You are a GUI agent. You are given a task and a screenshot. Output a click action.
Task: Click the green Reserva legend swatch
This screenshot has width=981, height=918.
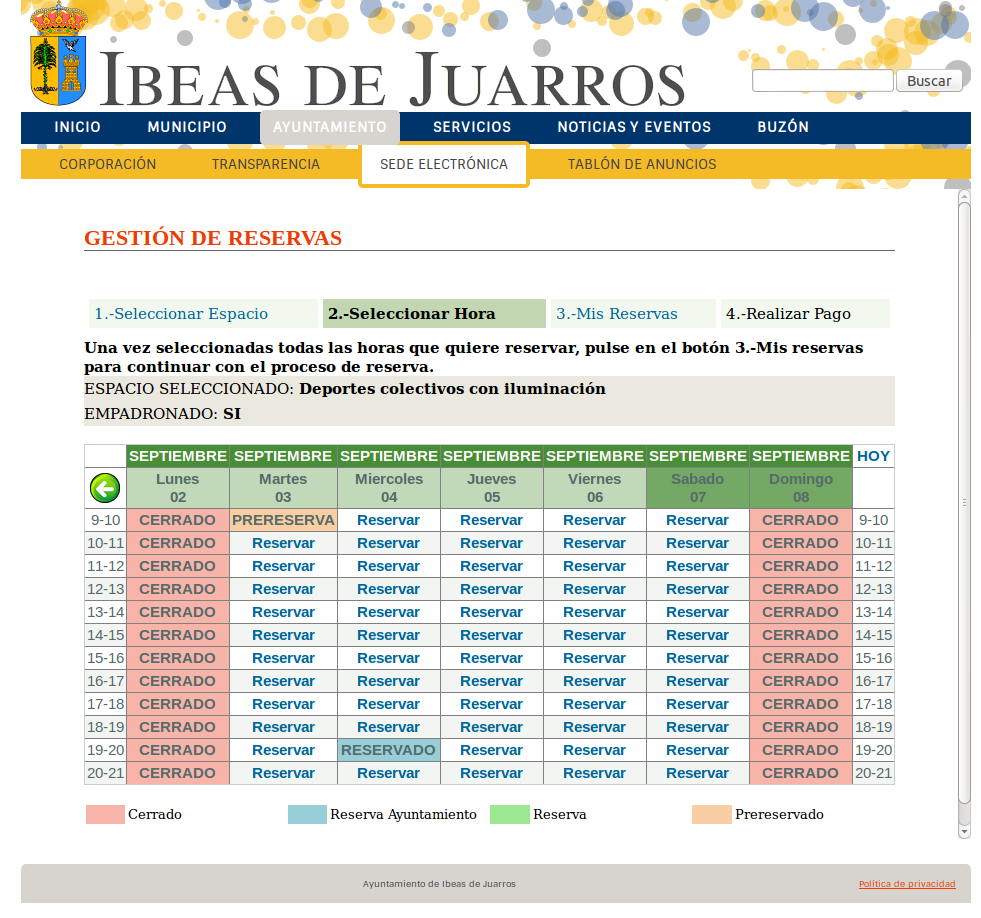[x=509, y=814]
